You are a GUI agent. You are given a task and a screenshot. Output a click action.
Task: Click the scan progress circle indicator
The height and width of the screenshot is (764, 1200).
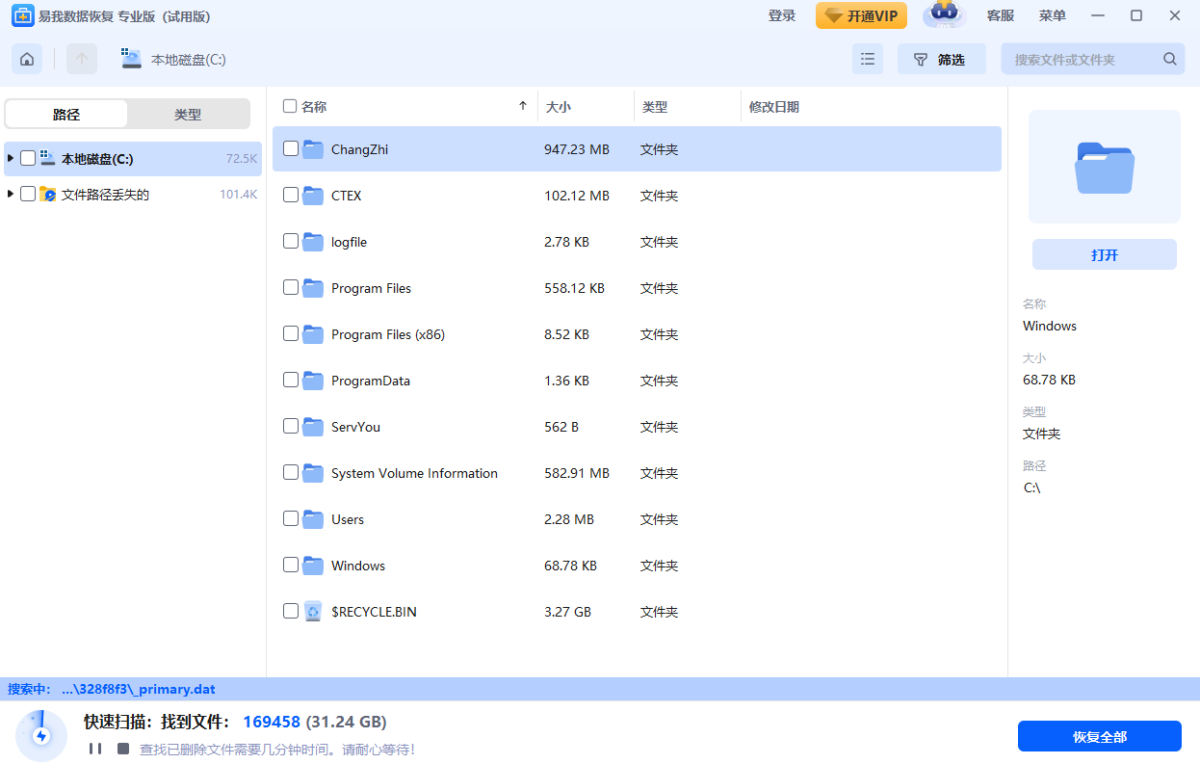(41, 735)
